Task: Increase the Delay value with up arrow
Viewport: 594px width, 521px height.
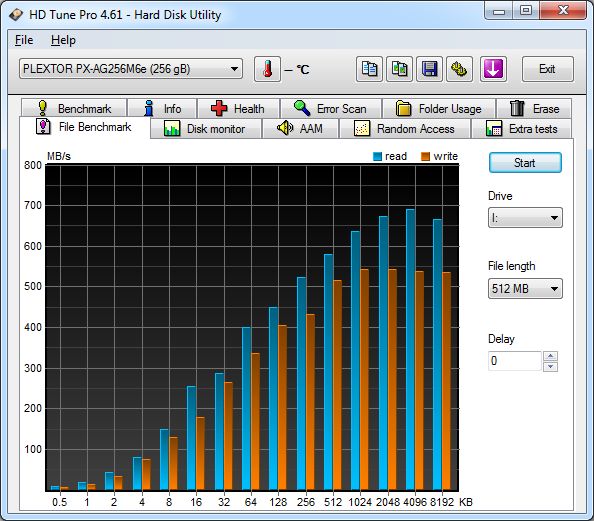Action: coord(550,356)
